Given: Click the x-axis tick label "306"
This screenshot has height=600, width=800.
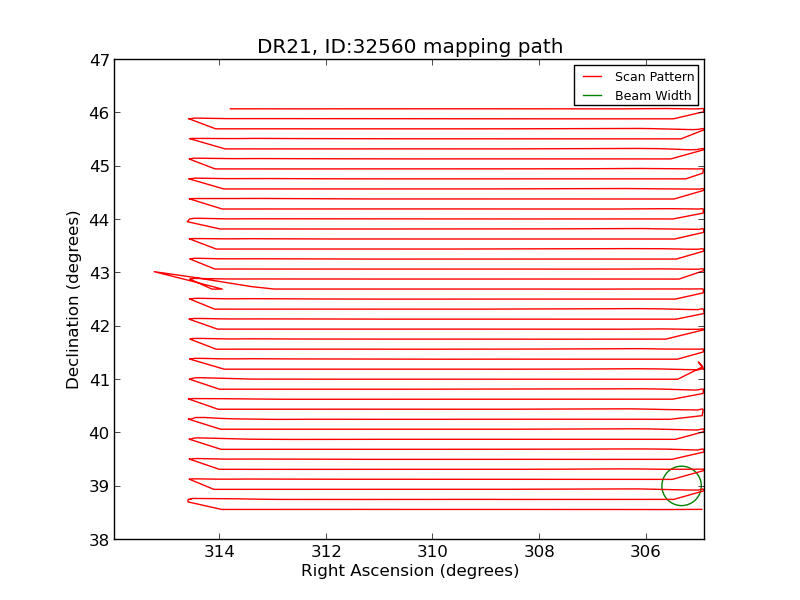Looking at the screenshot, I should coord(646,552).
